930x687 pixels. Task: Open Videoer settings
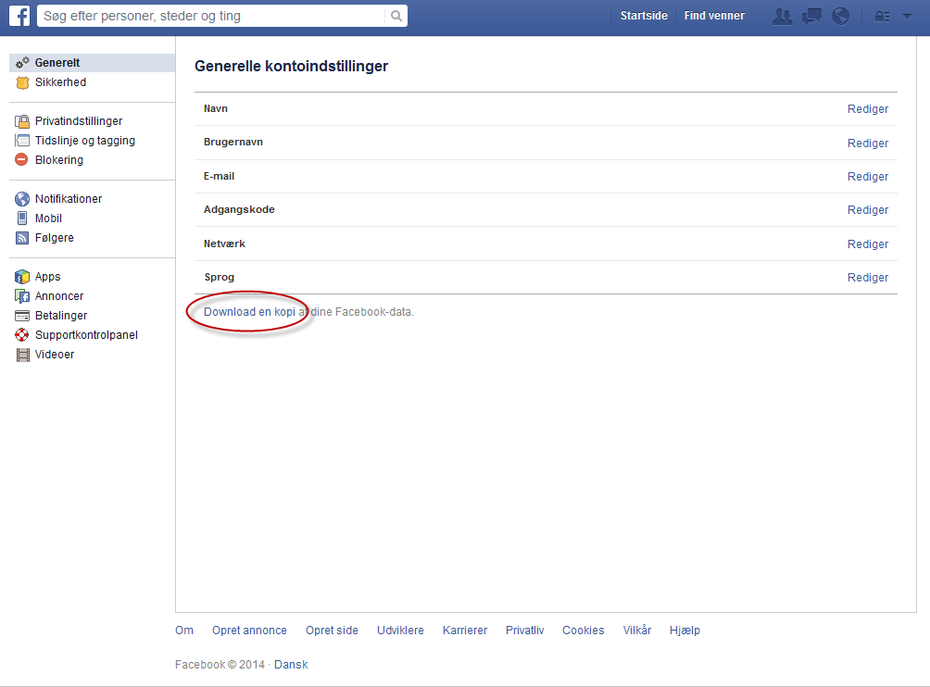(x=54, y=354)
